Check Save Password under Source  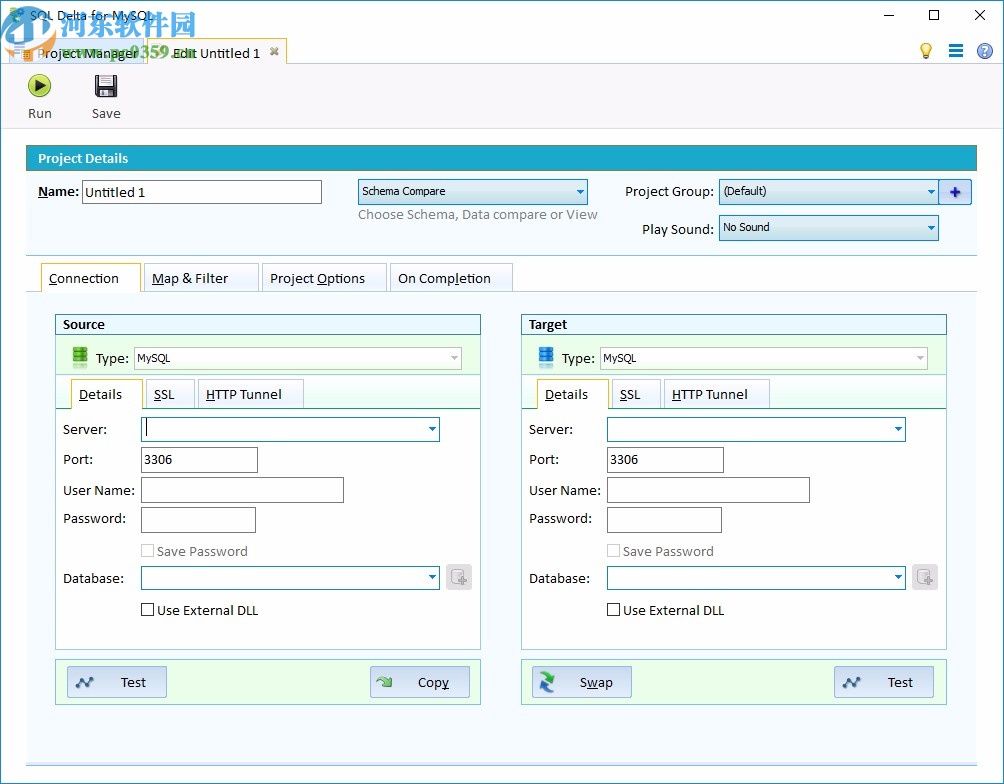147,550
